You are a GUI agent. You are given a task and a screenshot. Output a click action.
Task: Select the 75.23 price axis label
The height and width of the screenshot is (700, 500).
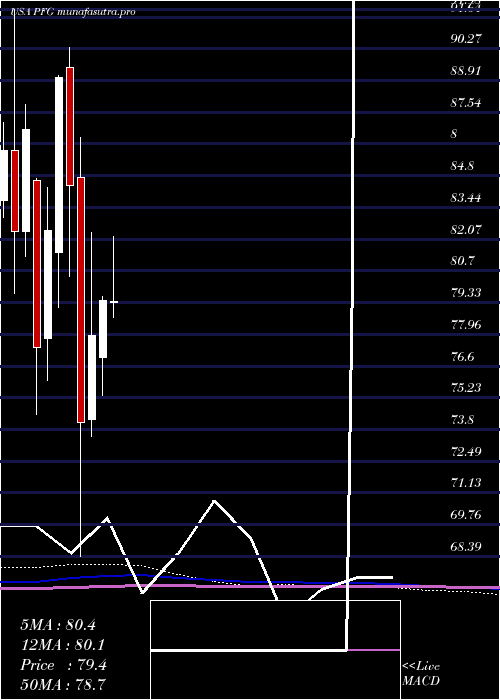tap(466, 388)
